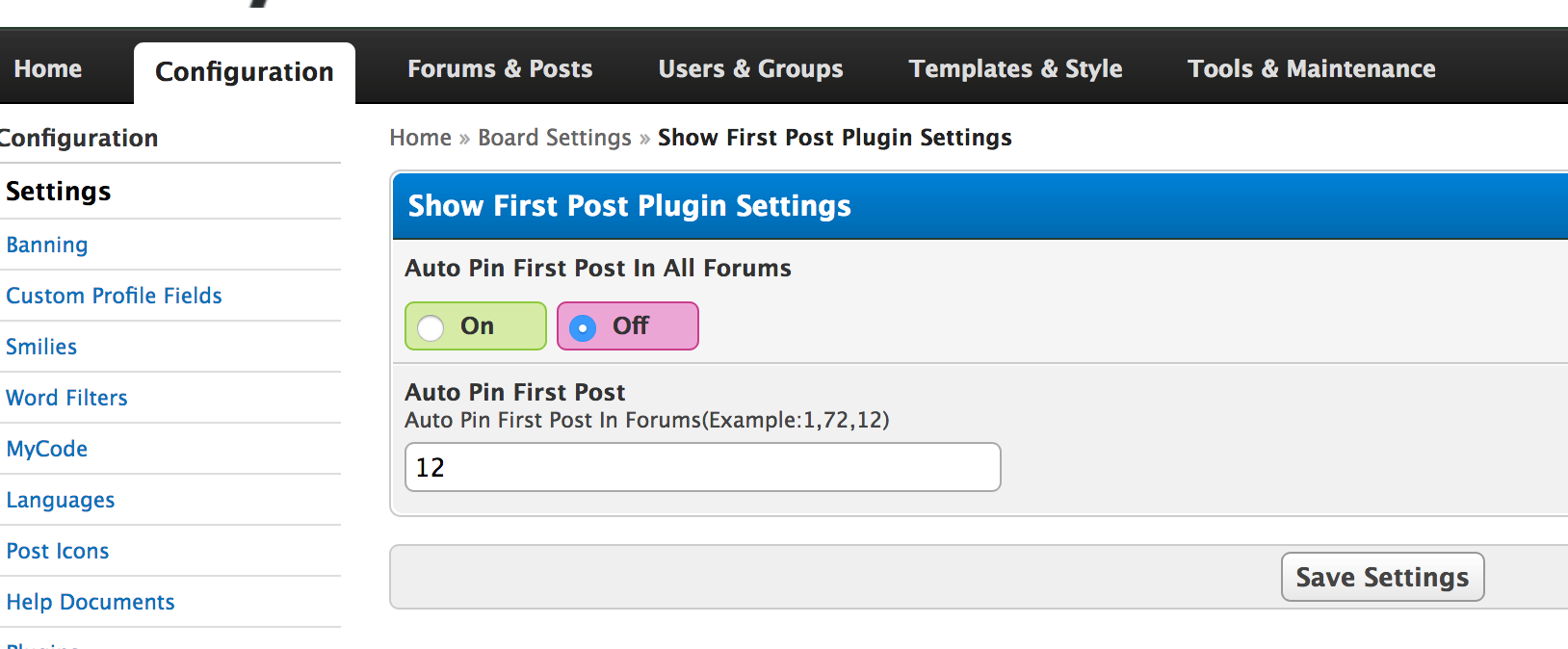The height and width of the screenshot is (649, 1568).
Task: Open Help Documents in sidebar
Action: point(91,602)
